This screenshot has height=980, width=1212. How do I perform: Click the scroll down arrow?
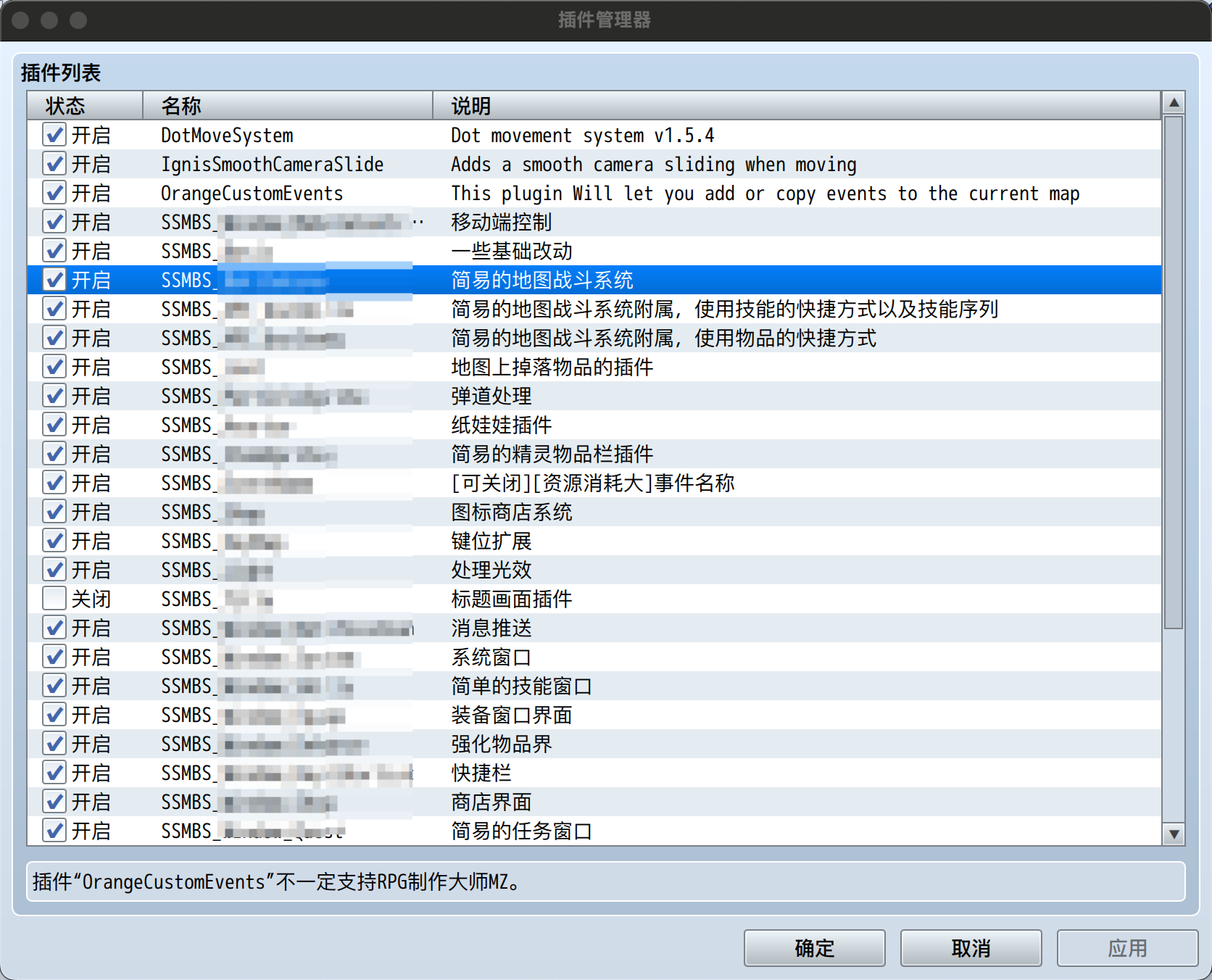click(1174, 834)
